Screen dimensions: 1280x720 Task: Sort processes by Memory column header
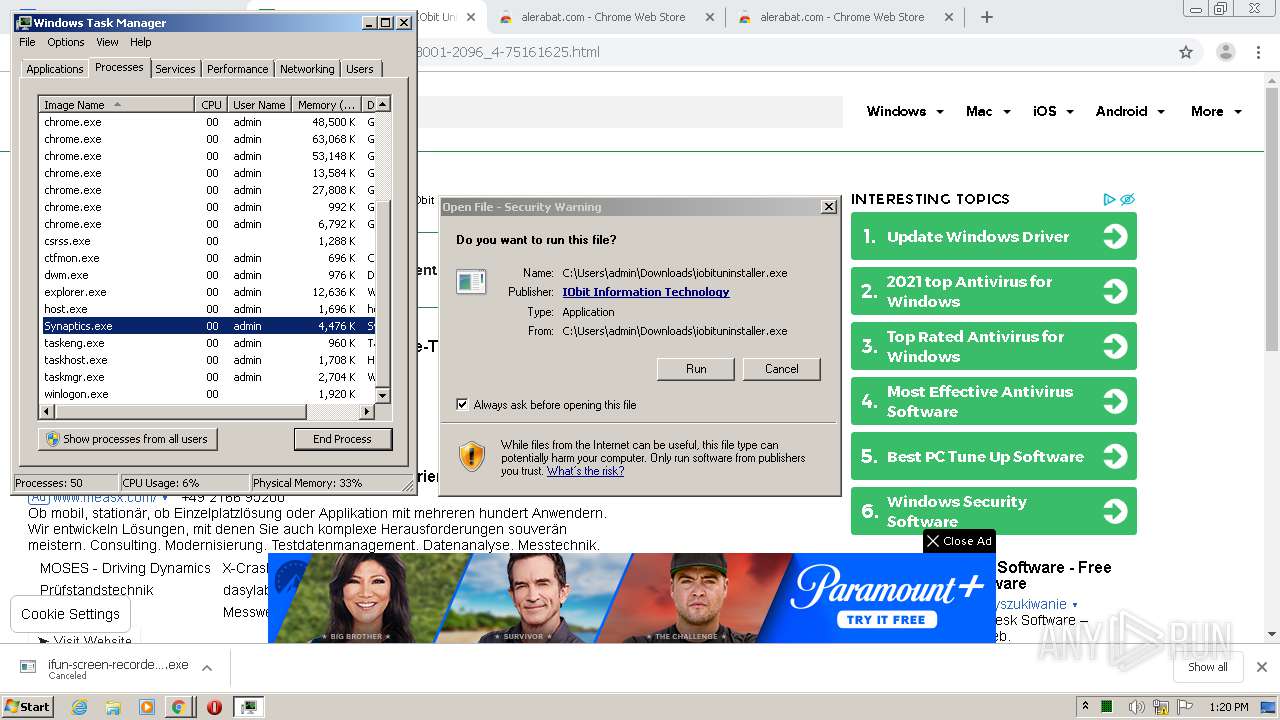tap(326, 104)
